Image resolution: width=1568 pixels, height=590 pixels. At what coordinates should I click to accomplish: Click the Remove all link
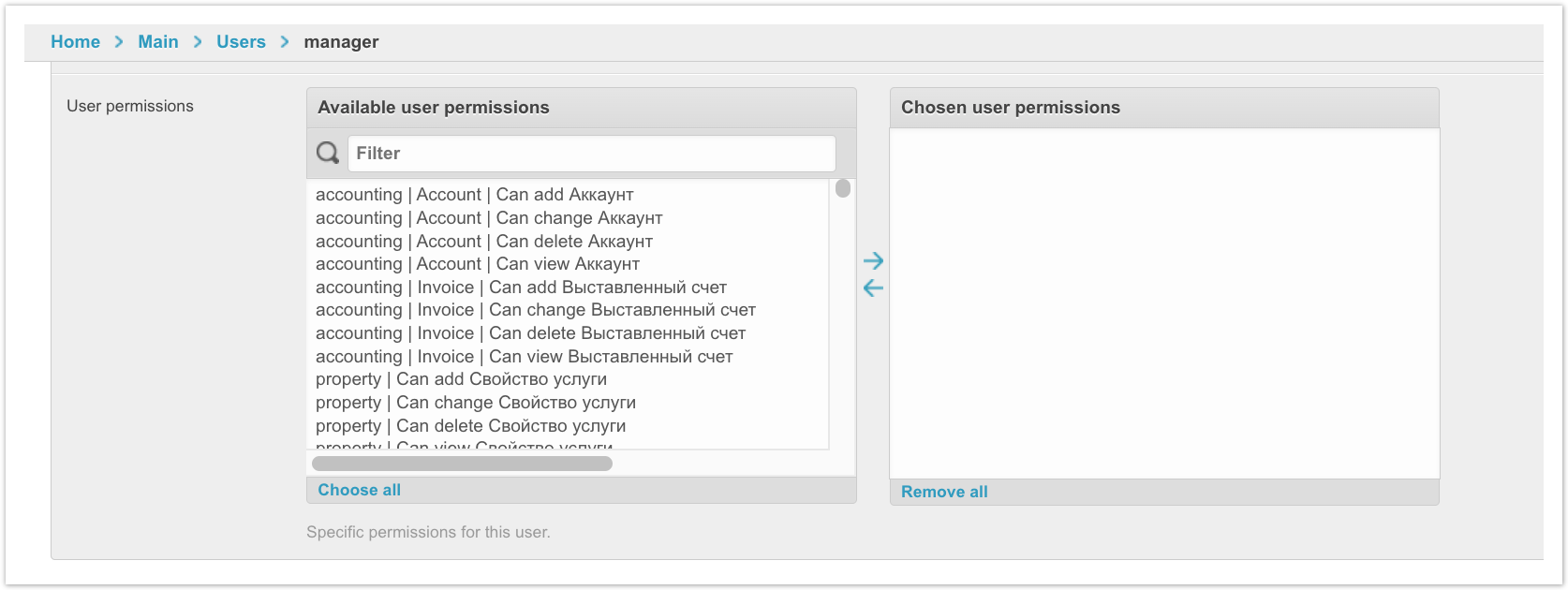[x=944, y=492]
